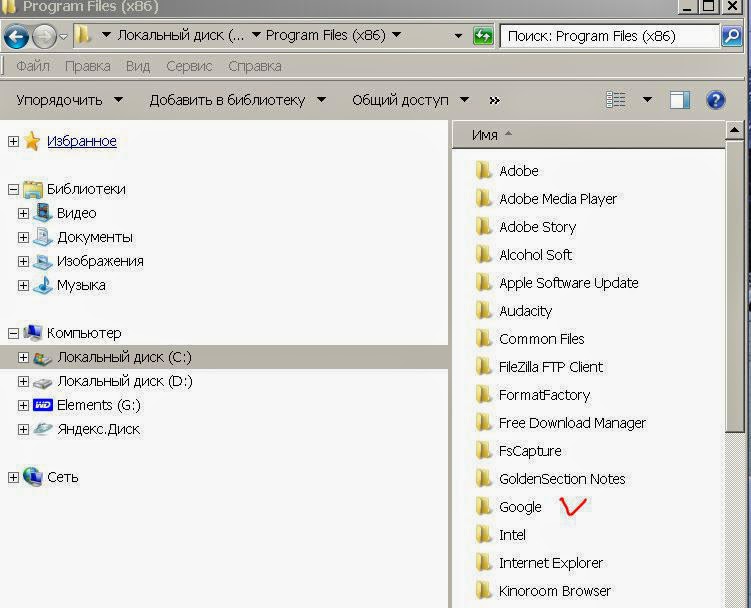Expand the Избранное tree node
Image resolution: width=751 pixels, height=608 pixels.
13,141
